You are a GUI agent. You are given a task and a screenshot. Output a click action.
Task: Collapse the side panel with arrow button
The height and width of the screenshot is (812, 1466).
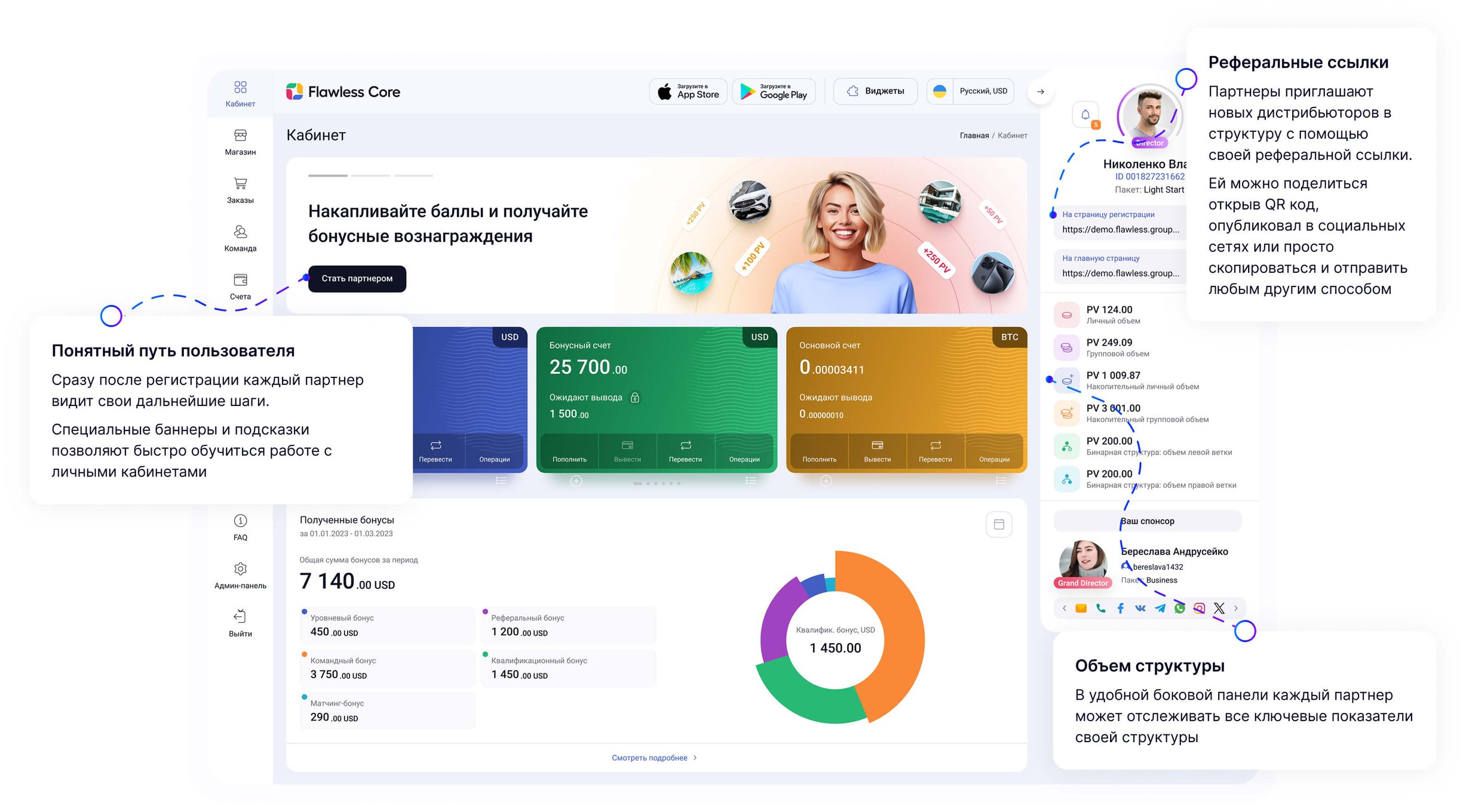[1040, 92]
